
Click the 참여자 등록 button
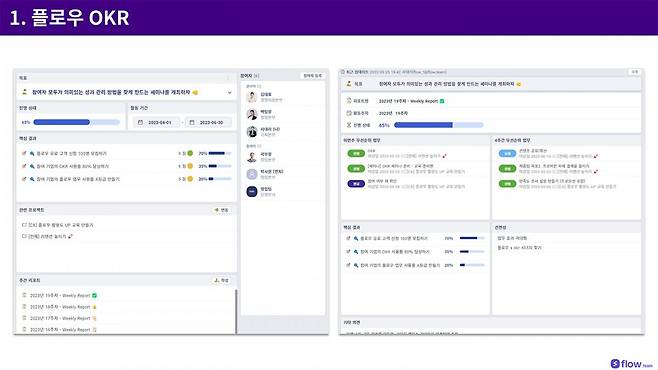[x=313, y=76]
